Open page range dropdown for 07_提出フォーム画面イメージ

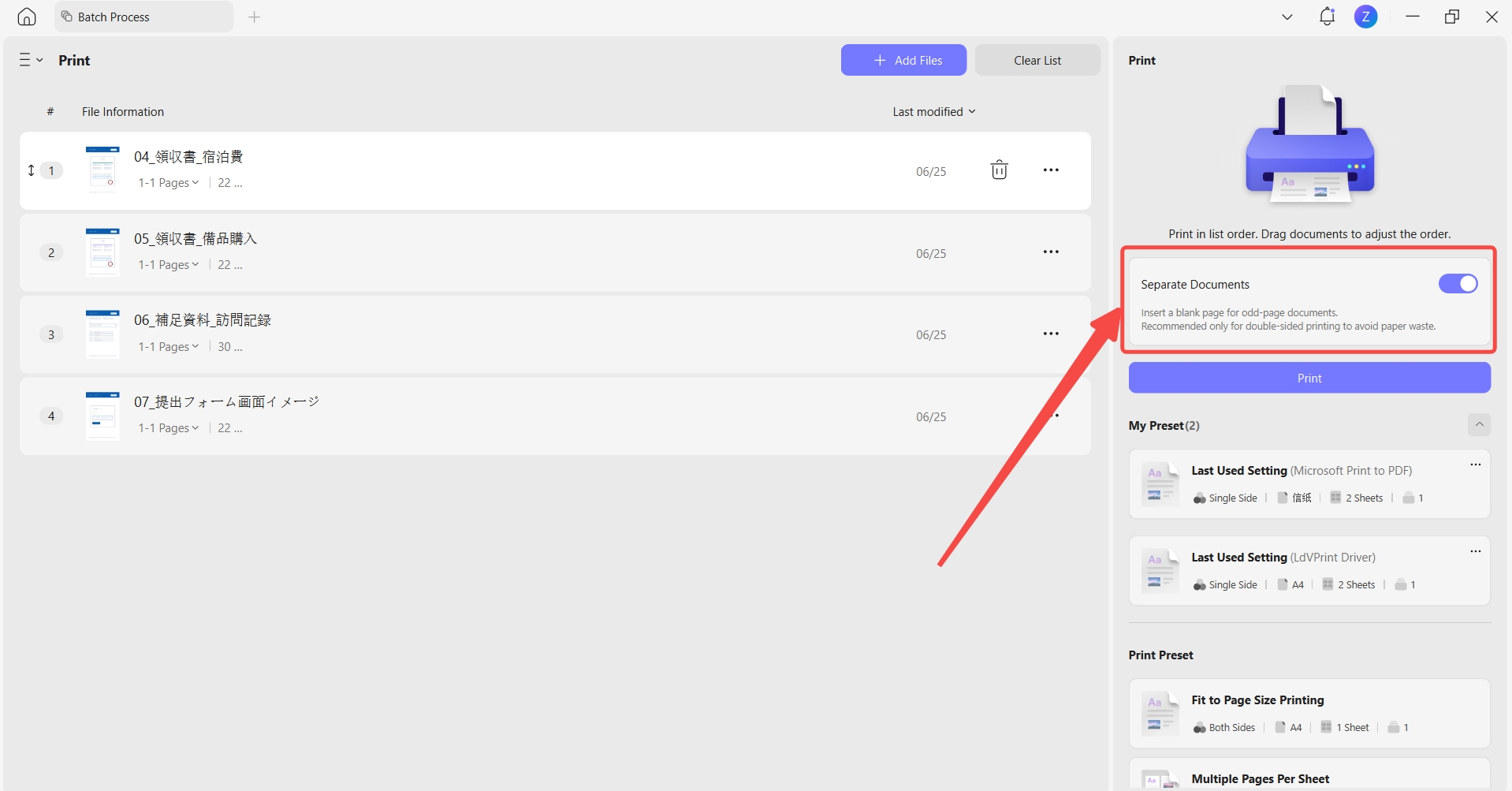[x=169, y=428]
